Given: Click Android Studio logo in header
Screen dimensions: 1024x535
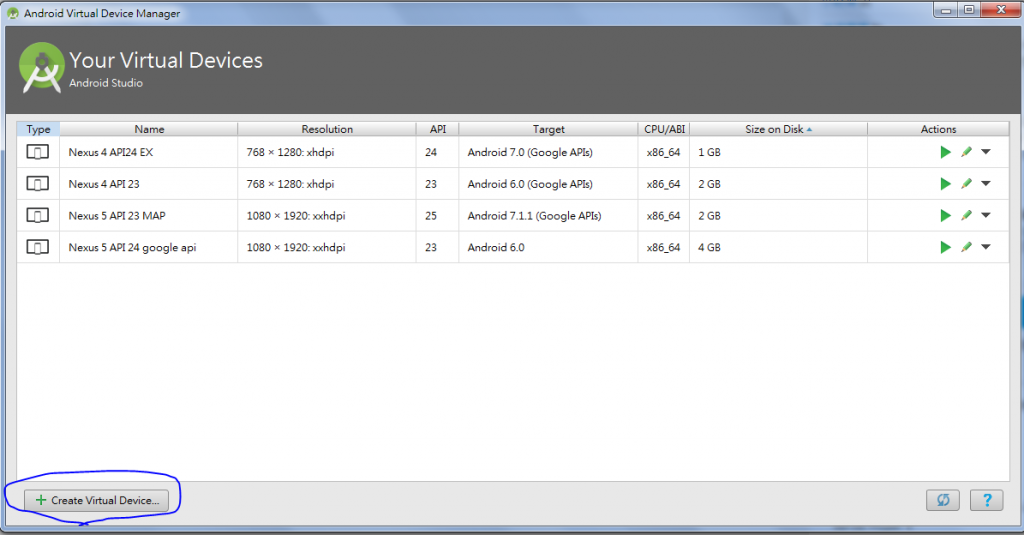Looking at the screenshot, I should pyautogui.click(x=42, y=68).
